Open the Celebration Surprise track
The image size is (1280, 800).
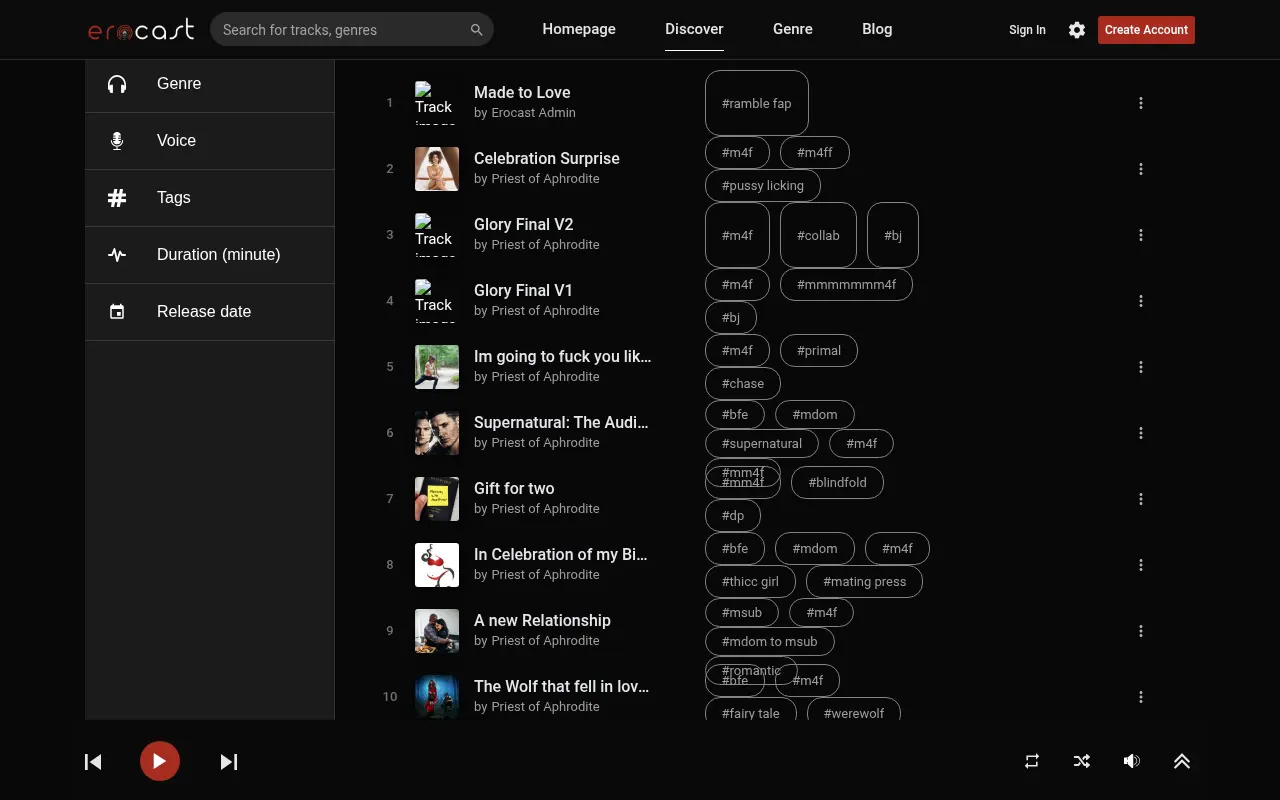click(x=547, y=158)
